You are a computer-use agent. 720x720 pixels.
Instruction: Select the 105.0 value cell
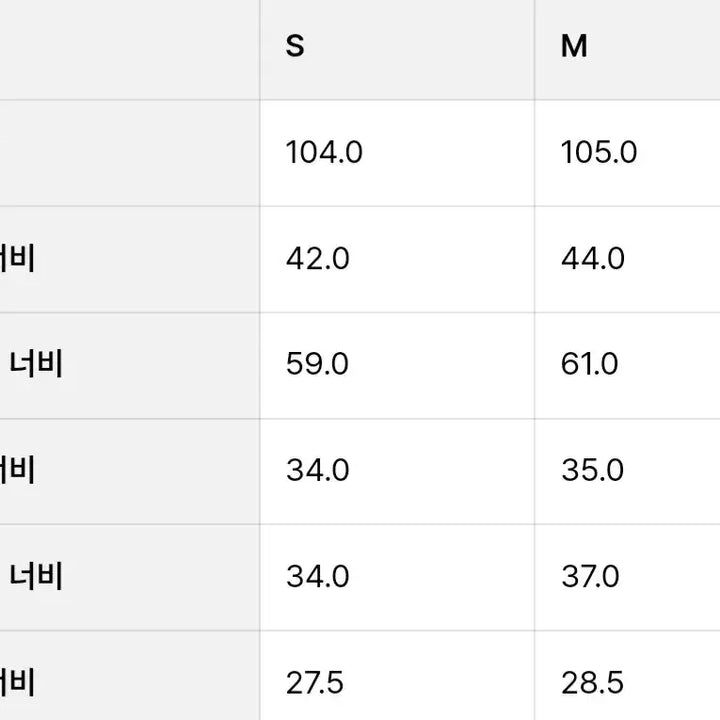click(x=599, y=153)
